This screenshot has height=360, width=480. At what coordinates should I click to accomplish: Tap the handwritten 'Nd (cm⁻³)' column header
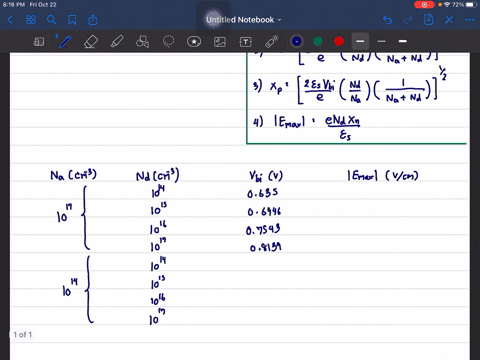point(157,175)
